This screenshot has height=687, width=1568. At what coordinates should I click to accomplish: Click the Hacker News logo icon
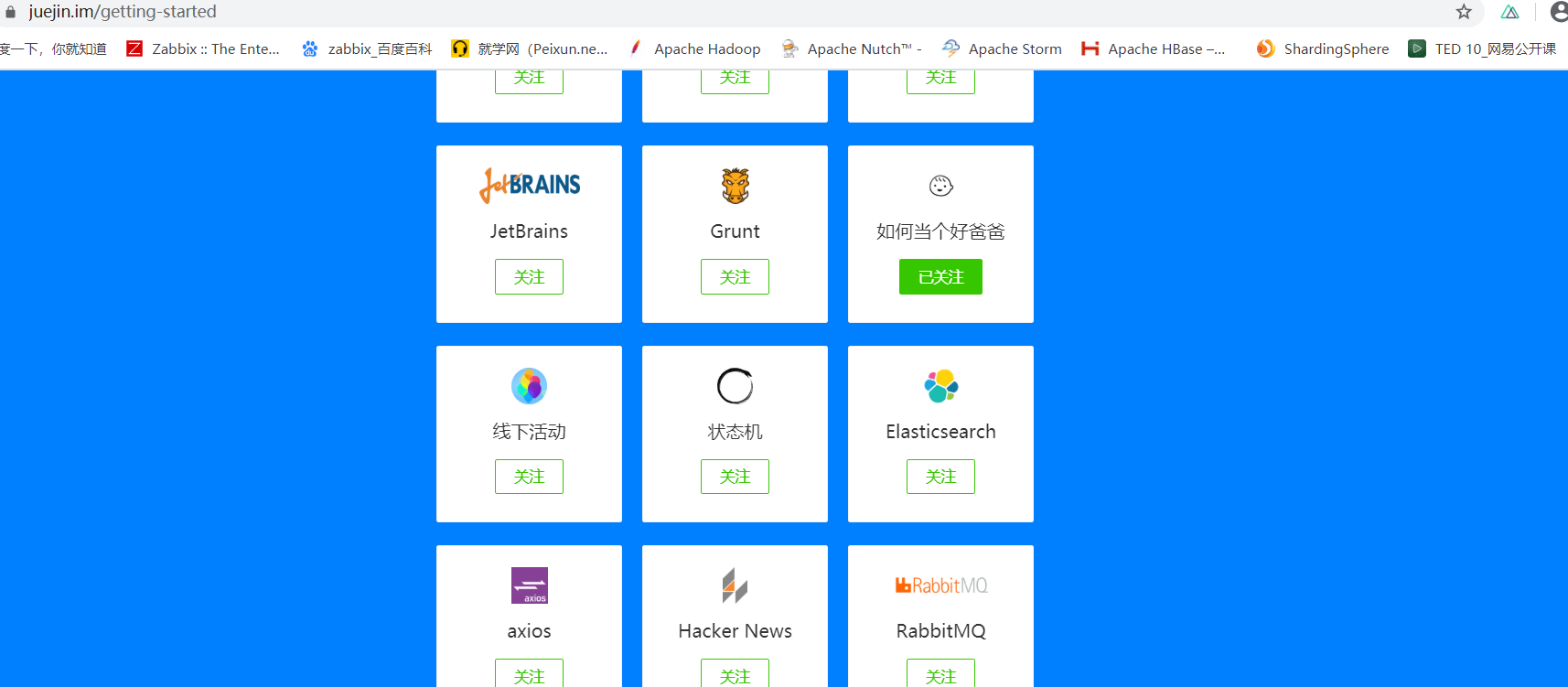coord(736,585)
